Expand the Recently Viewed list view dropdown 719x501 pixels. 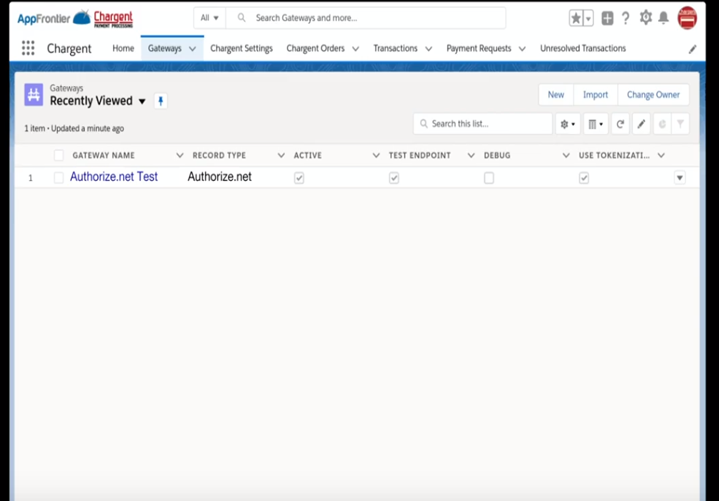(142, 101)
